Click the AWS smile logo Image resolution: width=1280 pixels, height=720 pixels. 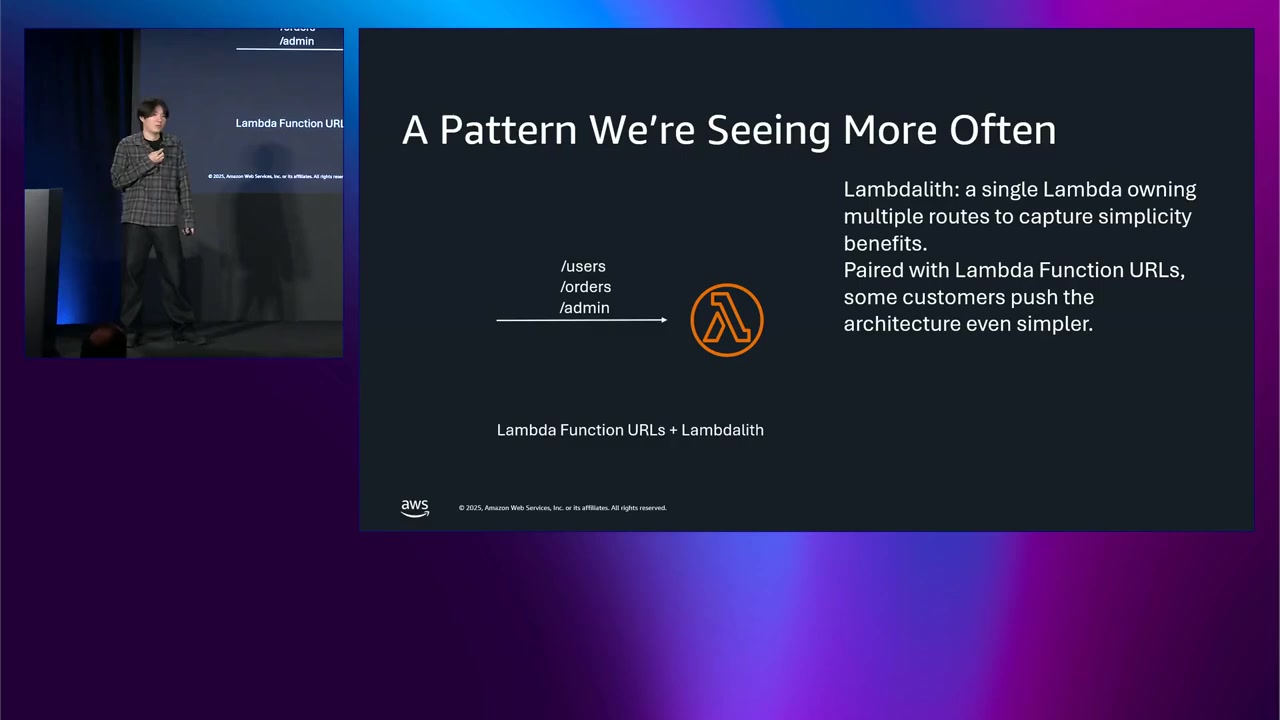[x=414, y=507]
